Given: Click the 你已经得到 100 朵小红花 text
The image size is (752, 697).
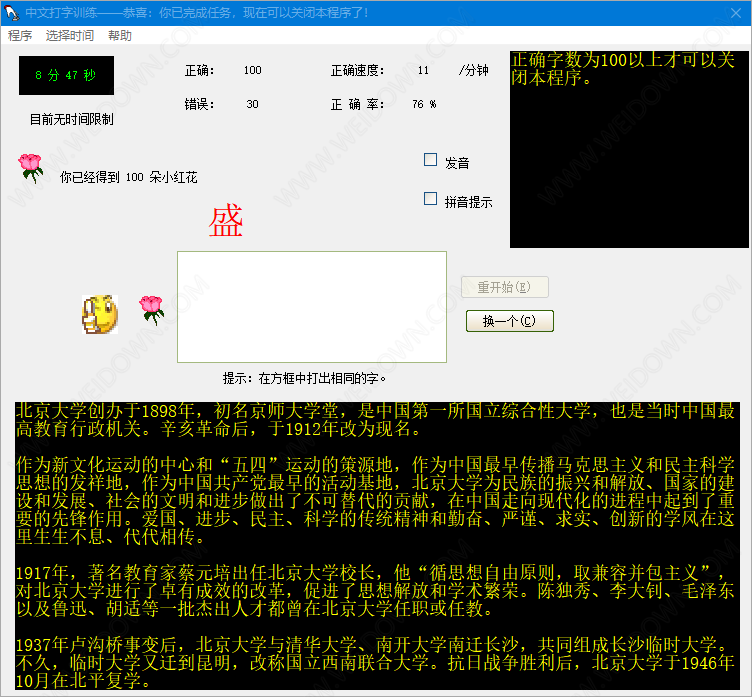Looking at the screenshot, I should [129, 177].
